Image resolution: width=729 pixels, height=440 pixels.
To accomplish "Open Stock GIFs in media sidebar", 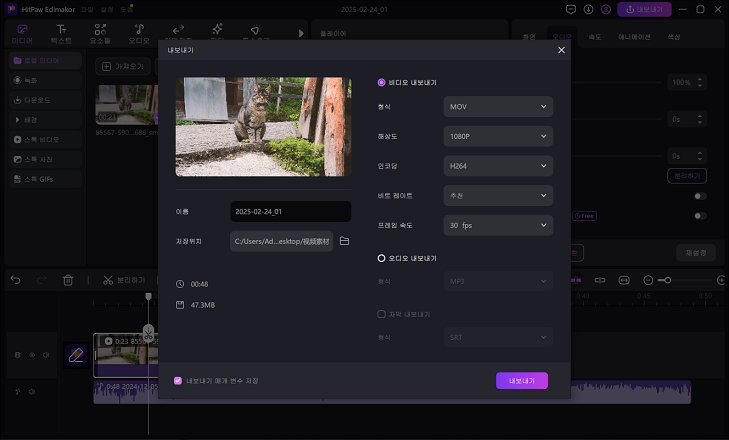I will click(x=45, y=179).
